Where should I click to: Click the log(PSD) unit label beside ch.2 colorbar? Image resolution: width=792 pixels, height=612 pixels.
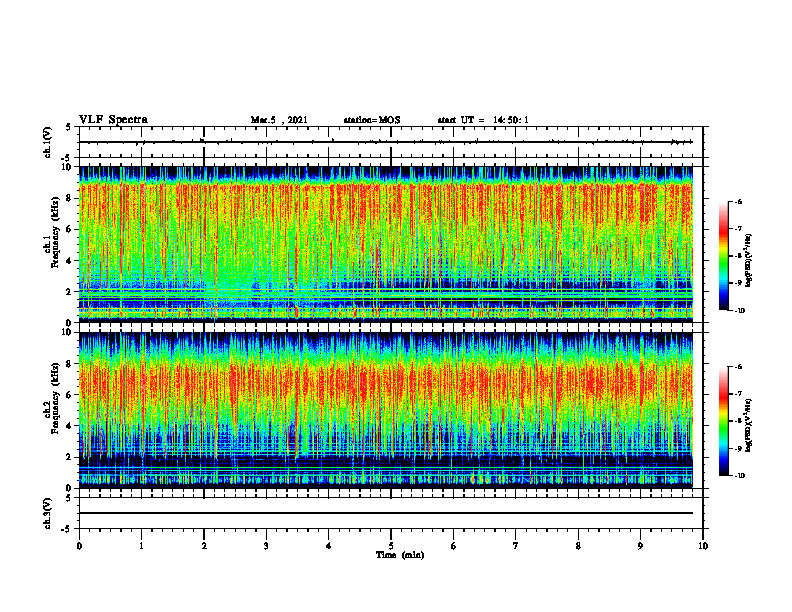pos(750,425)
